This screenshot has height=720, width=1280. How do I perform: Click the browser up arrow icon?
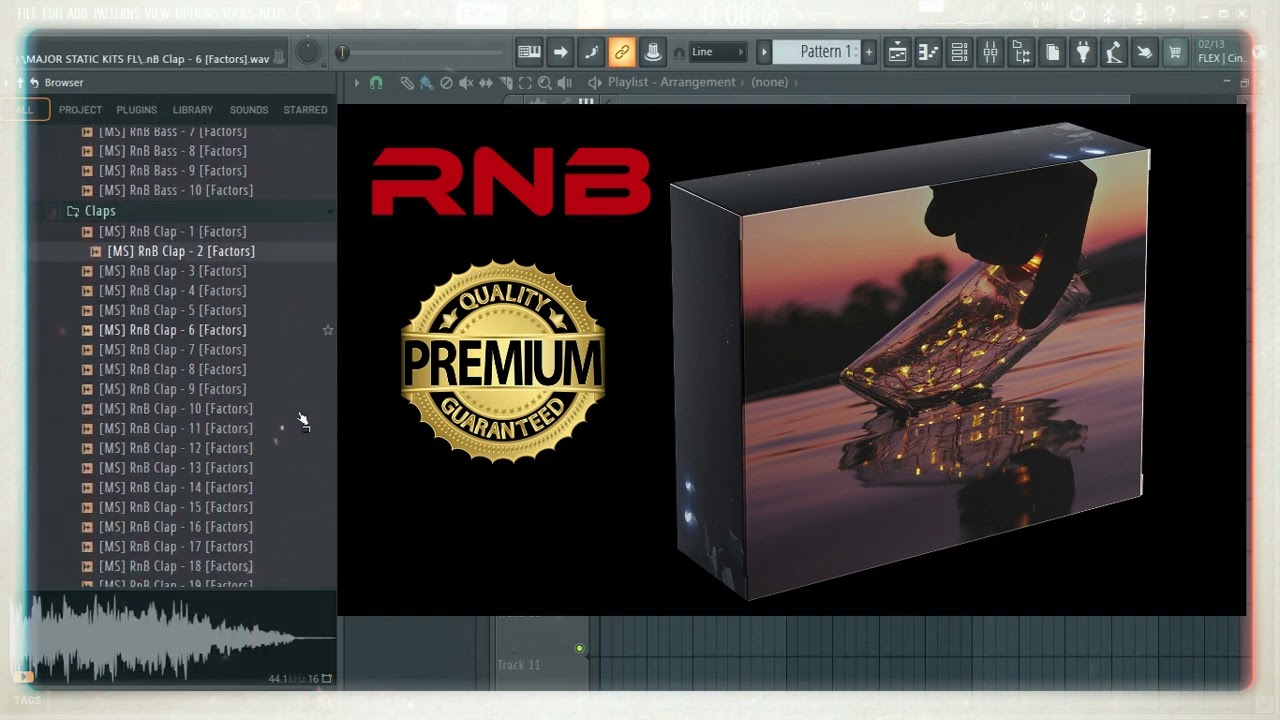point(20,83)
